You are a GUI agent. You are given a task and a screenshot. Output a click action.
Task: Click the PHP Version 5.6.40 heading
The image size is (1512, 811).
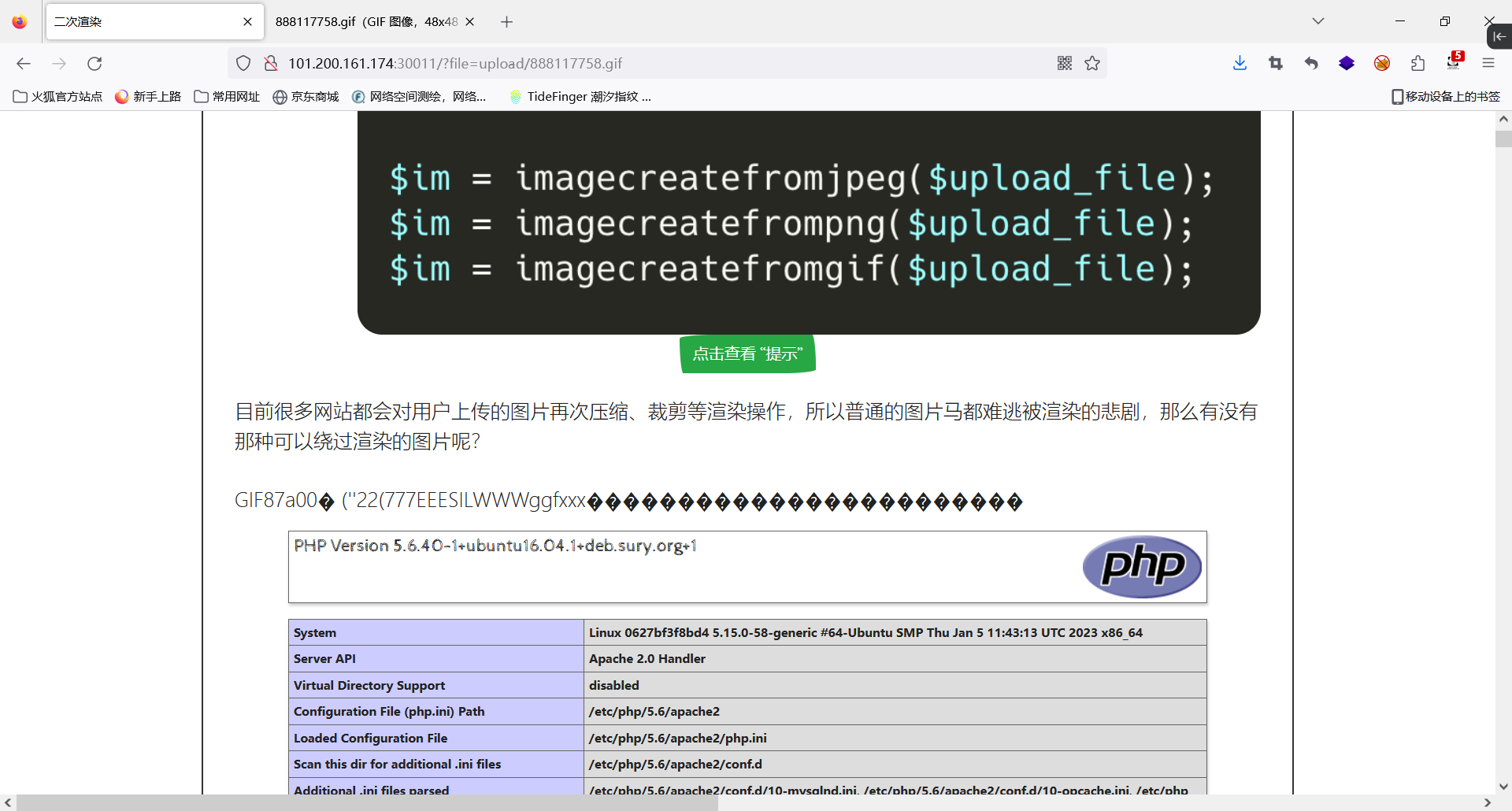(495, 546)
